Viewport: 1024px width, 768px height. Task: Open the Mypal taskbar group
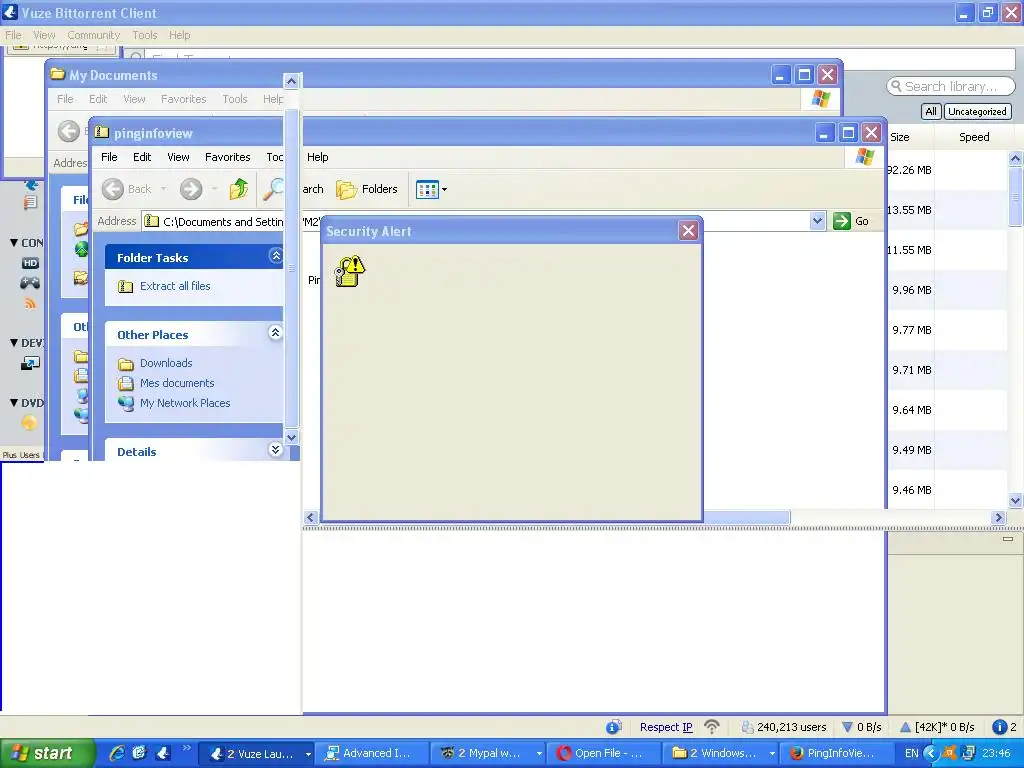coord(488,754)
